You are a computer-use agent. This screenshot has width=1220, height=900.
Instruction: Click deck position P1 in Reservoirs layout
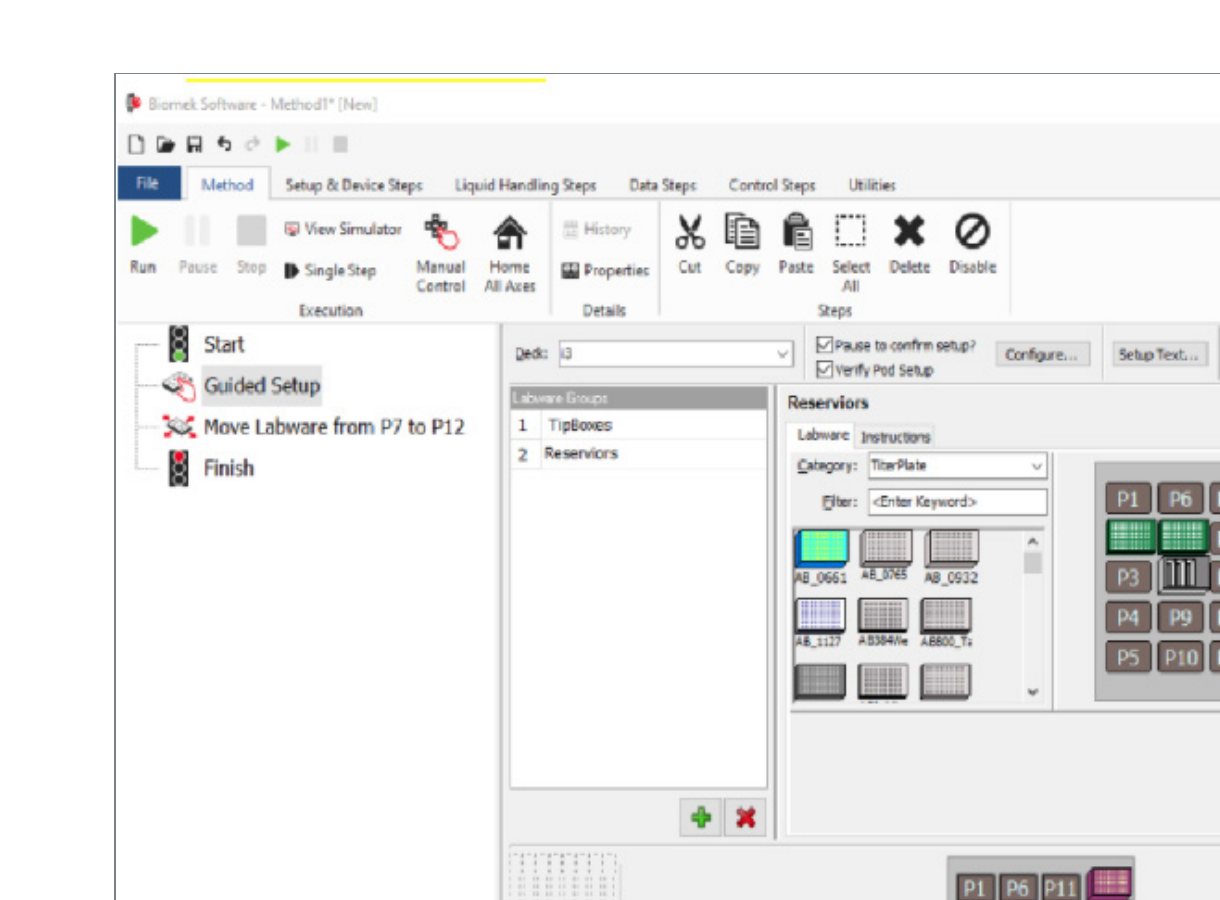click(x=1129, y=500)
